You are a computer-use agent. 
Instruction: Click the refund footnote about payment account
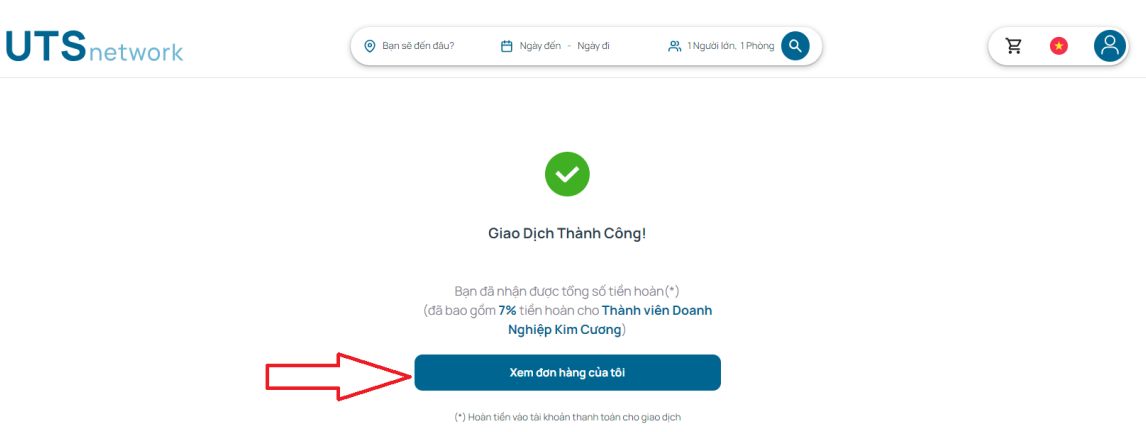coord(567,417)
